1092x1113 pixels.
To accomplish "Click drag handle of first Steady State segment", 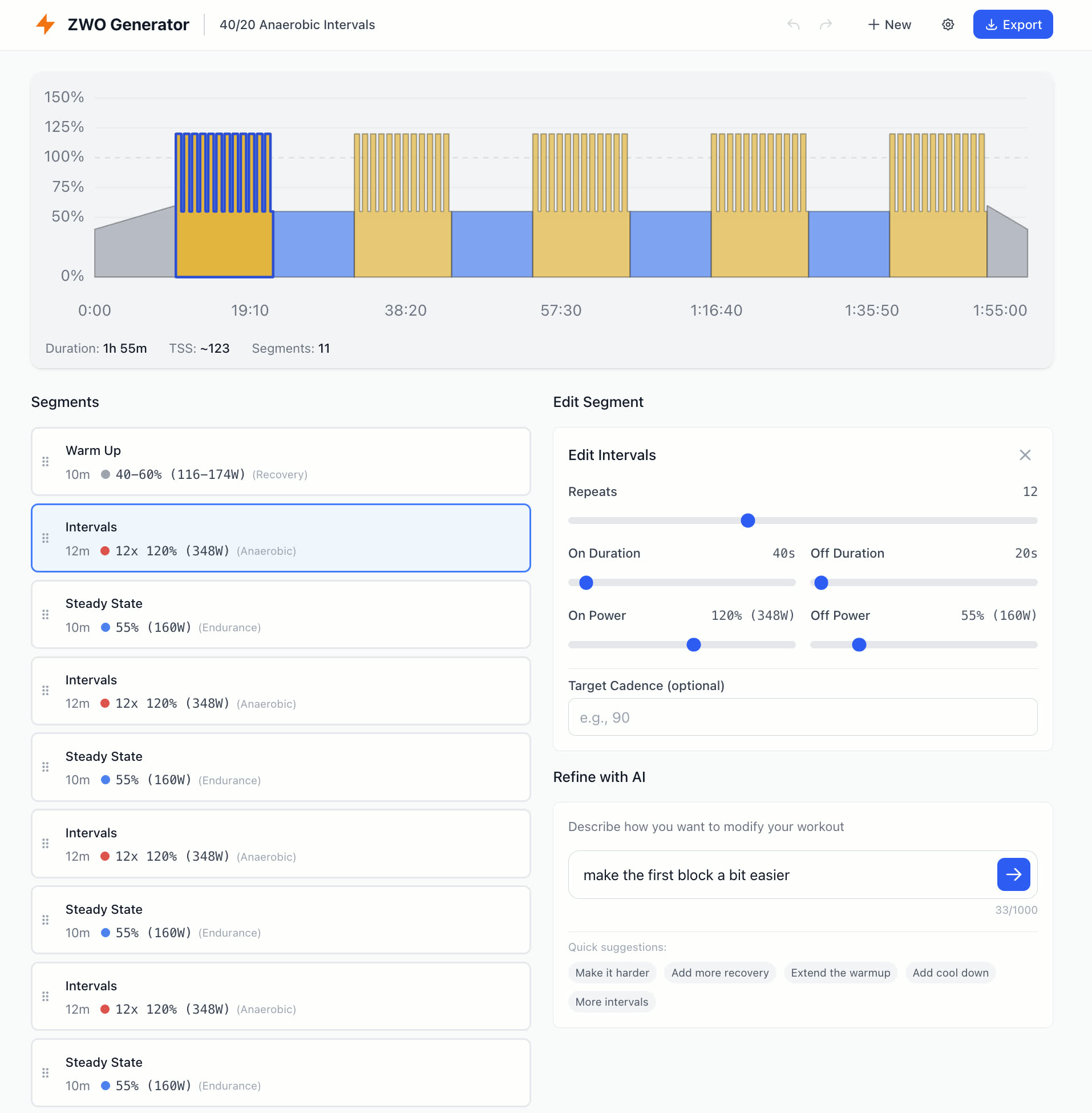I will coord(45,615).
